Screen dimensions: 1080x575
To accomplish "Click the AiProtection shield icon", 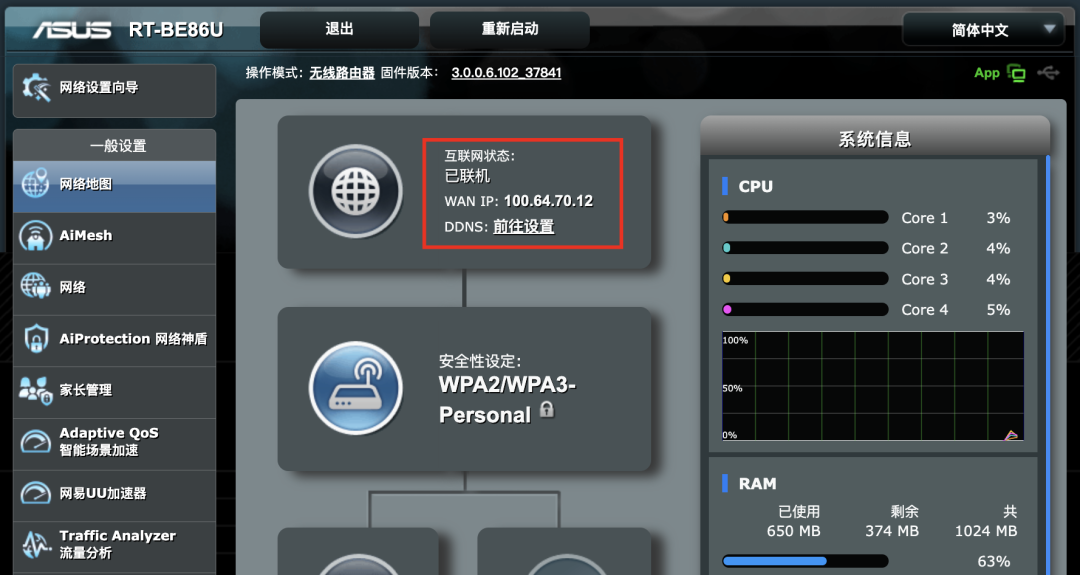I will [x=35, y=339].
